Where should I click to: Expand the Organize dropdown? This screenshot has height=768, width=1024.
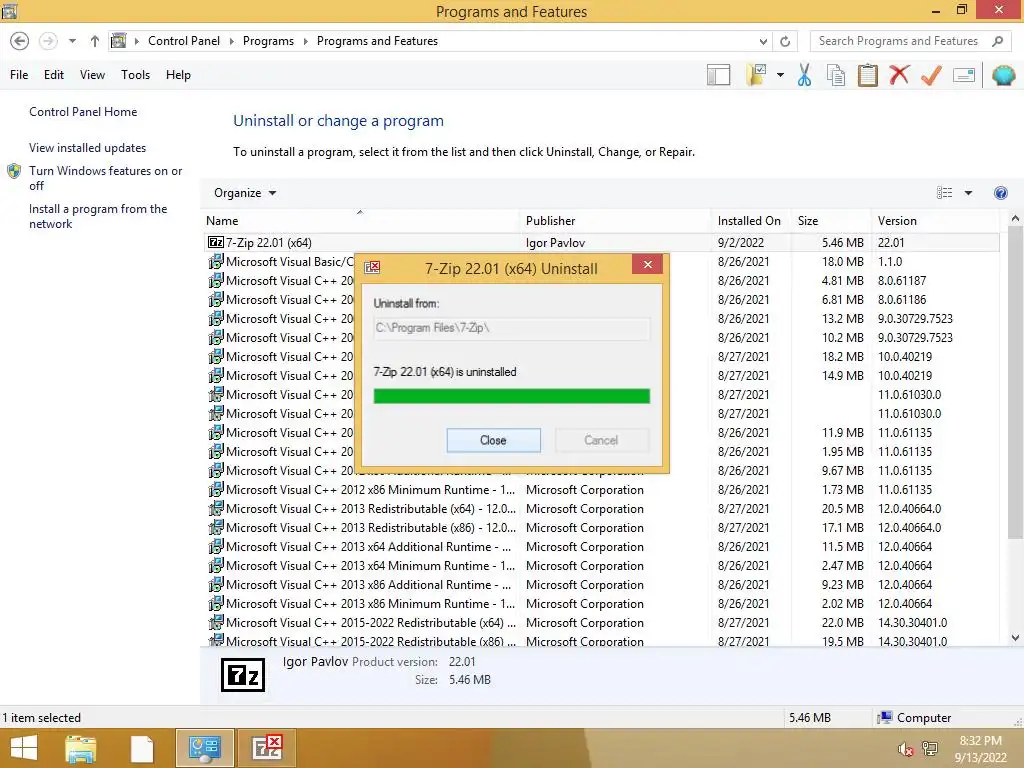[x=245, y=193]
